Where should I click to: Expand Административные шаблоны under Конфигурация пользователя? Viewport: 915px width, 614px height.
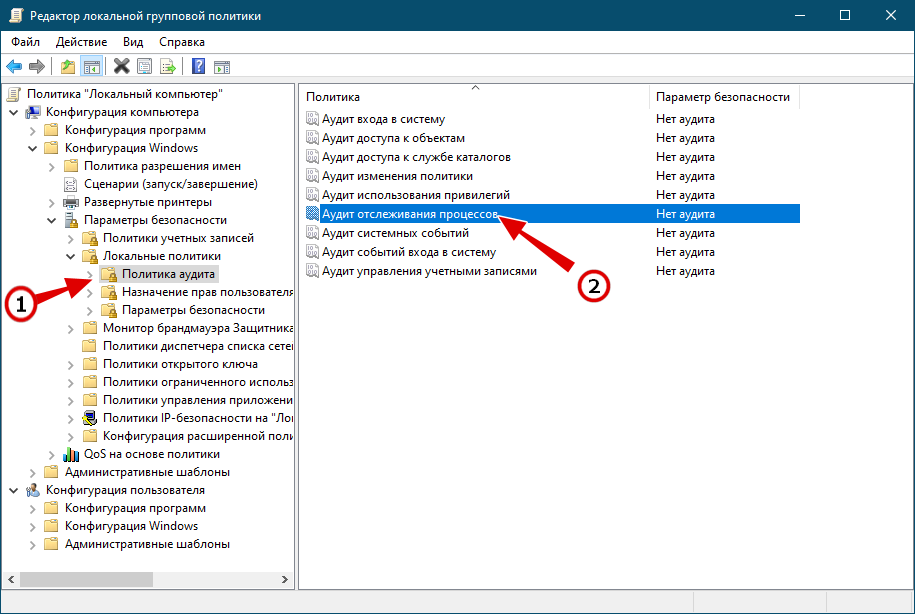coord(33,545)
